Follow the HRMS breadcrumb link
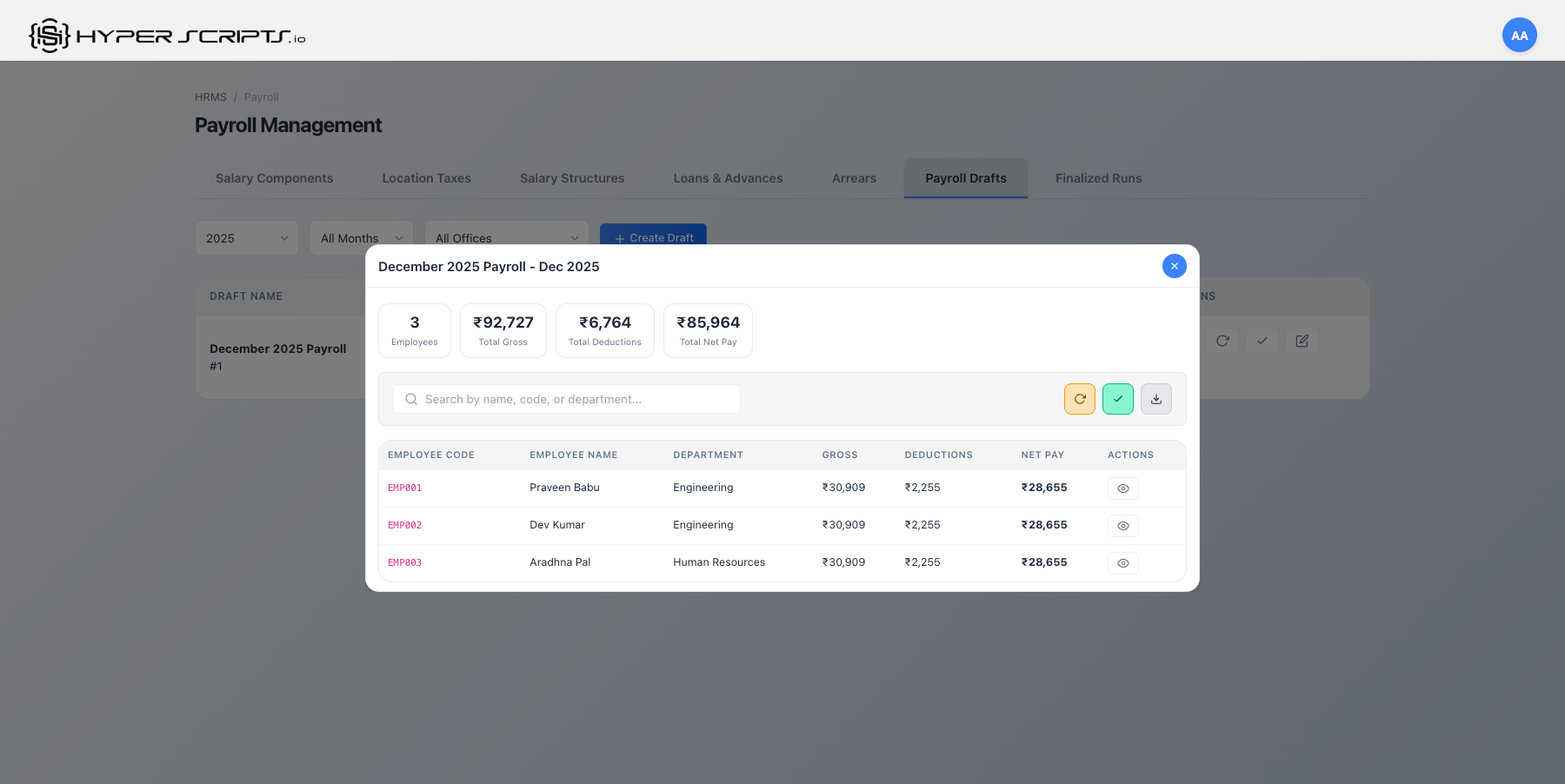This screenshot has height=784, width=1565. pos(210,97)
